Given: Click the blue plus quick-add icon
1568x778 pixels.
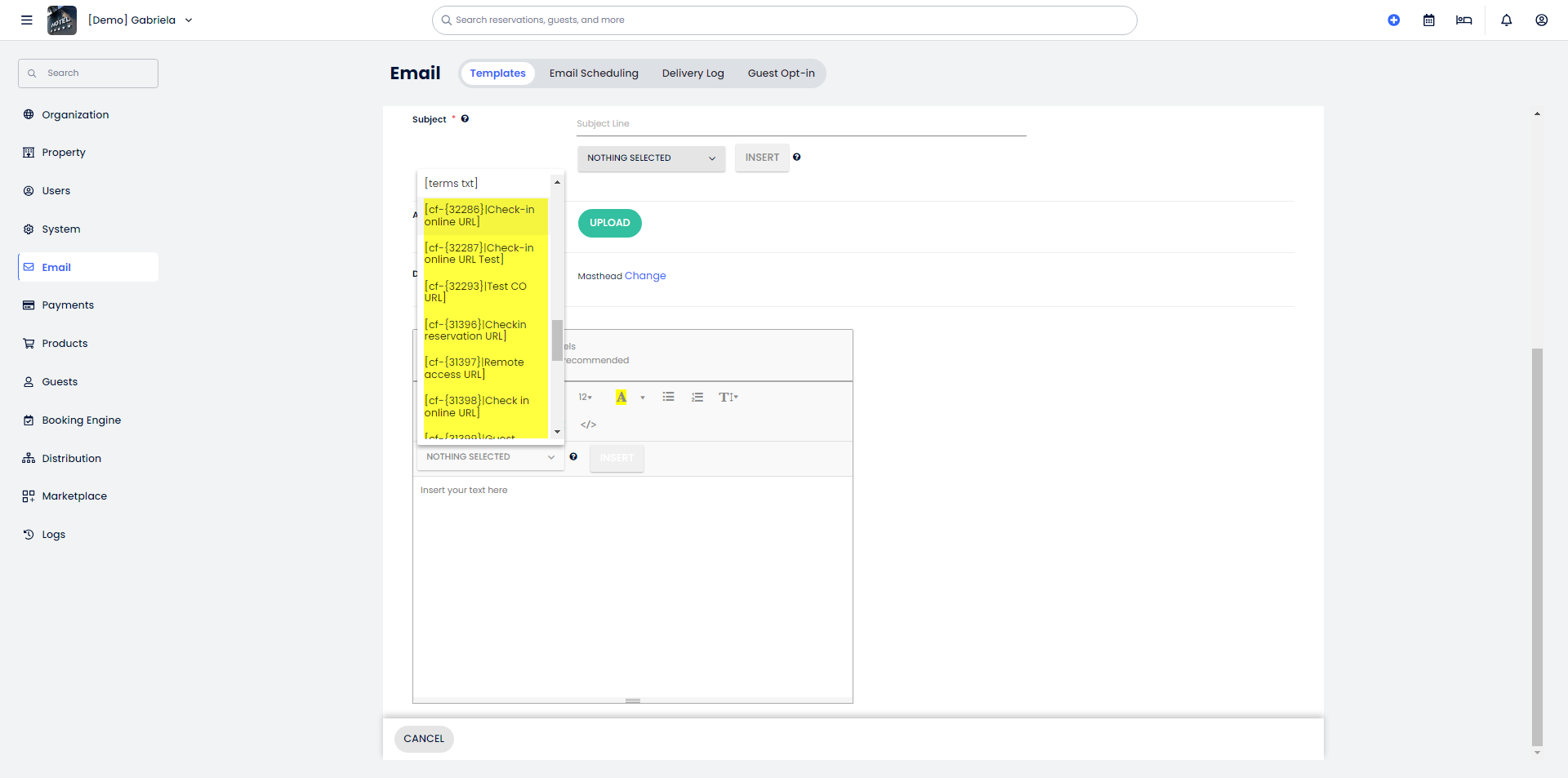Looking at the screenshot, I should 1393,20.
